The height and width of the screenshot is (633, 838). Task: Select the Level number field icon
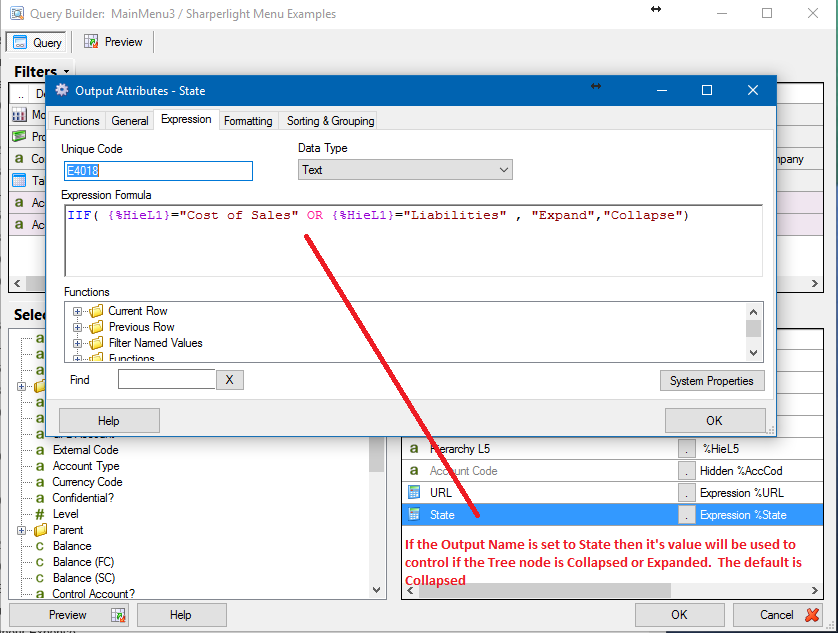[x=40, y=514]
